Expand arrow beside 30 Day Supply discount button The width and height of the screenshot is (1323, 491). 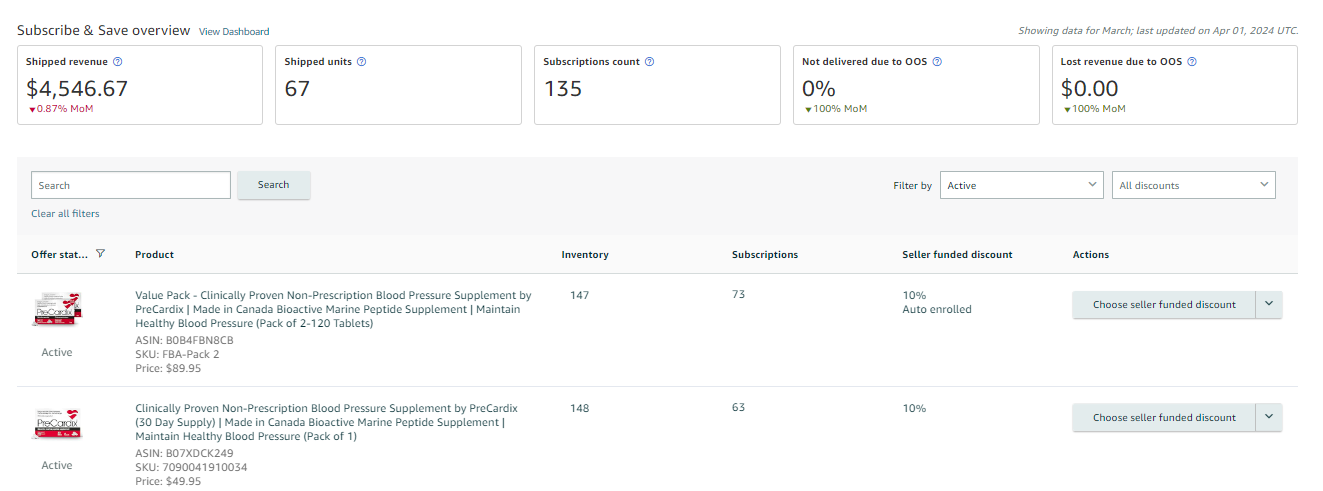(1268, 418)
